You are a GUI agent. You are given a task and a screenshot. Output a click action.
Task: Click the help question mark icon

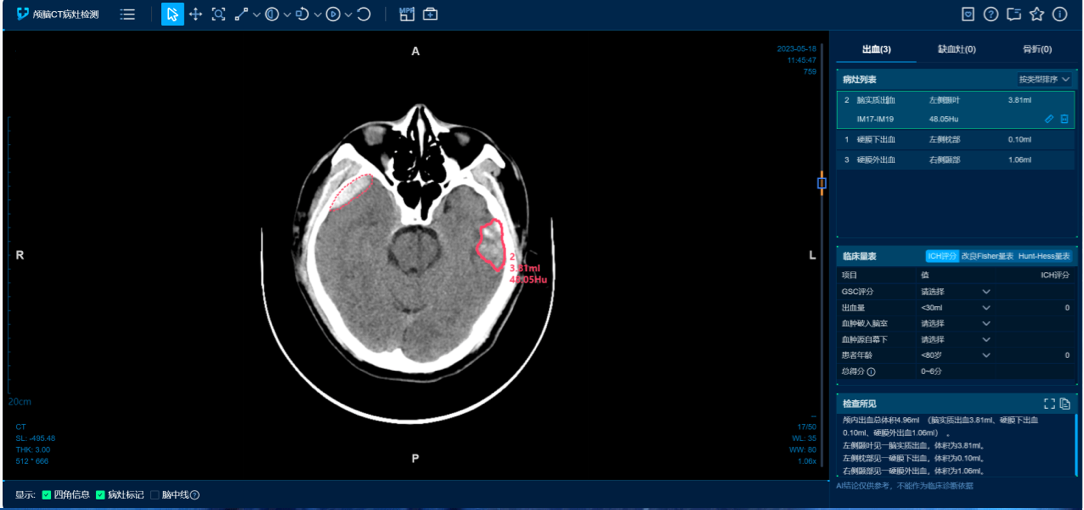pyautogui.click(x=991, y=14)
